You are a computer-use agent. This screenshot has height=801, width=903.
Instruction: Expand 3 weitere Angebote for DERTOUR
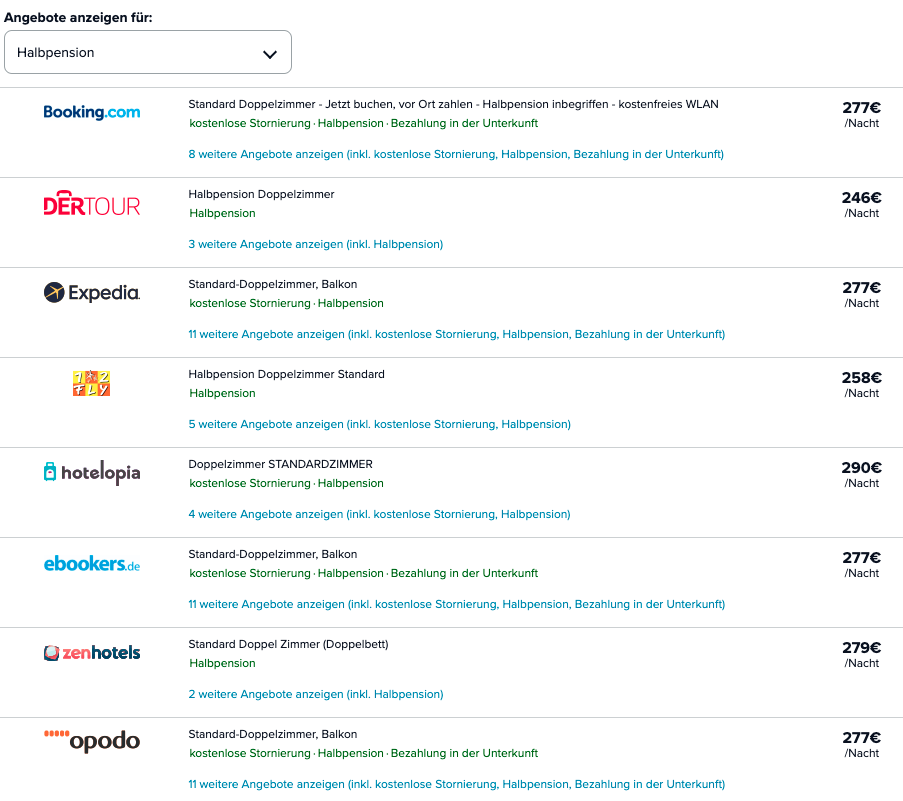316,244
